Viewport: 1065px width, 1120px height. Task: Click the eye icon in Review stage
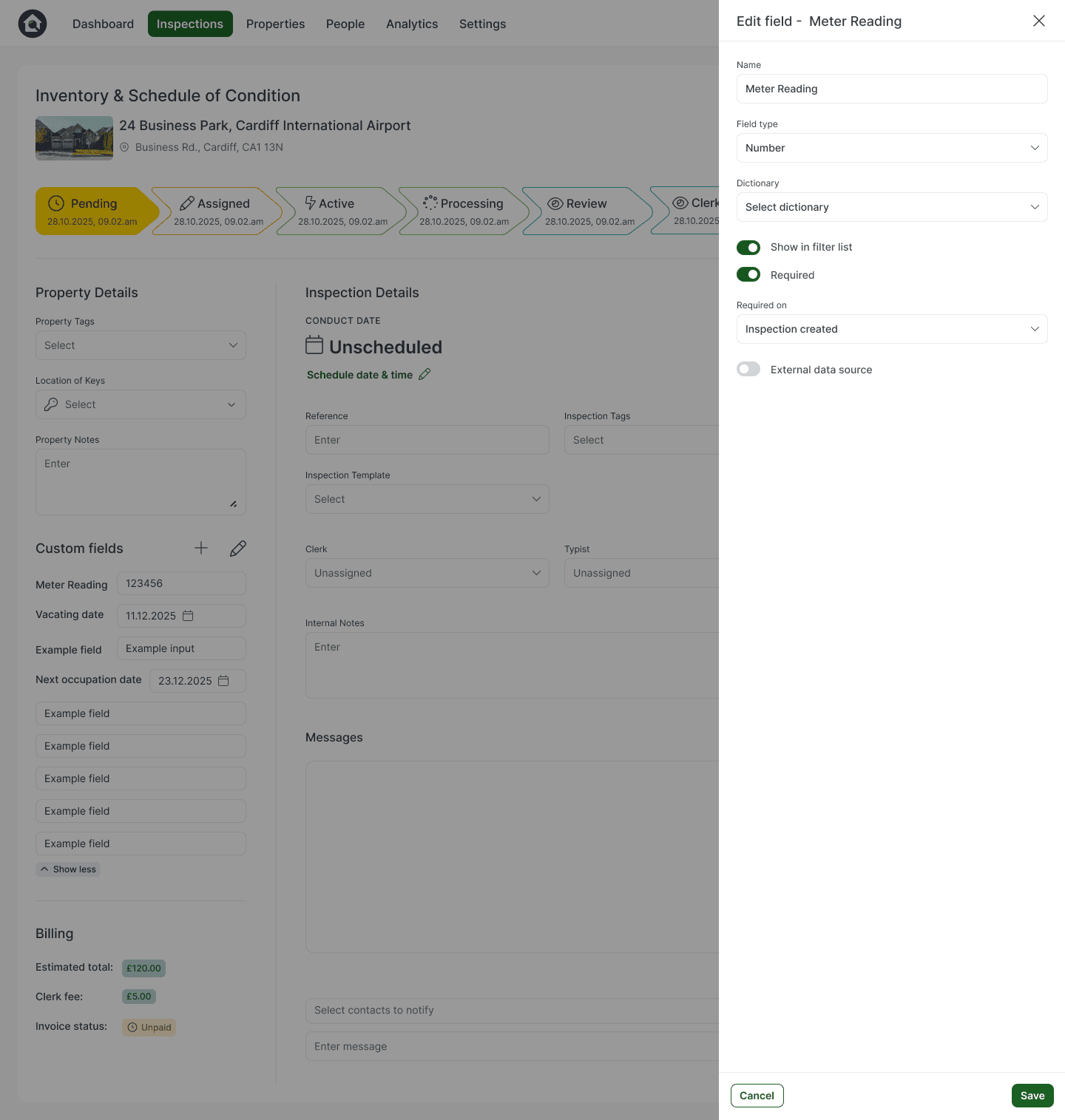[x=555, y=203]
